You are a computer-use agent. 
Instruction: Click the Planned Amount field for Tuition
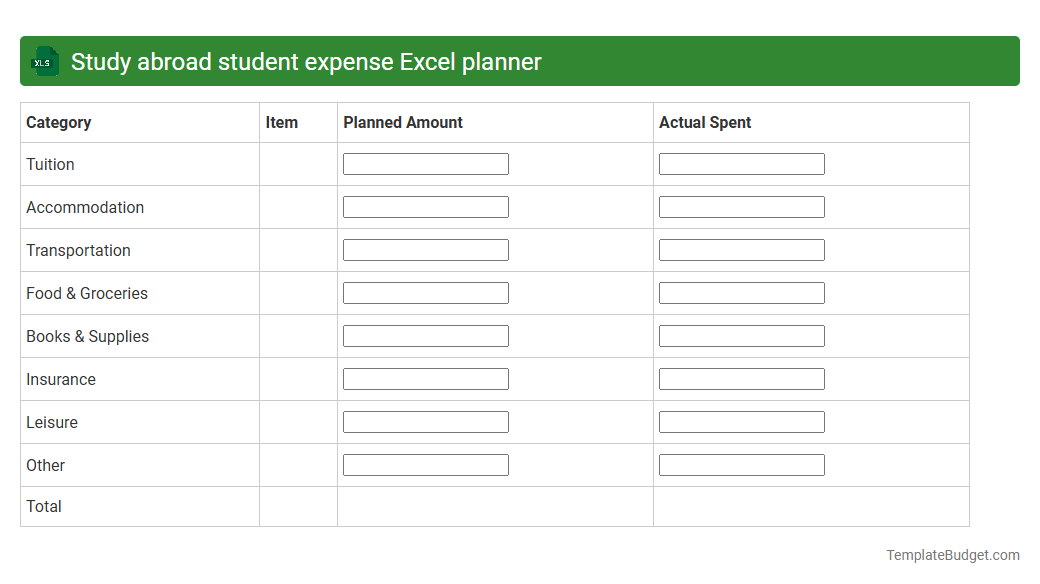pyautogui.click(x=425, y=163)
